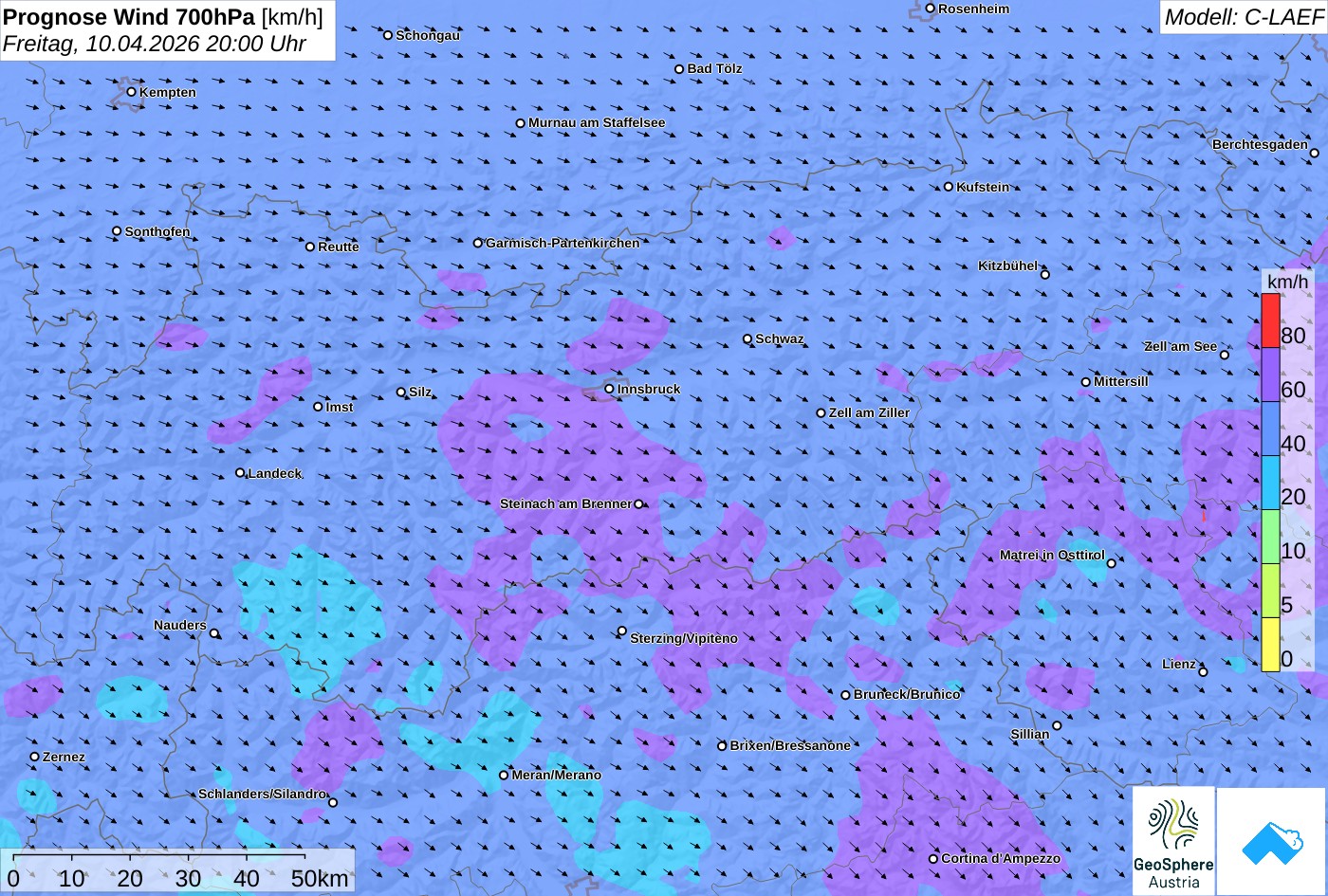Click the red 80 km/h legend swatch

(x=1270, y=320)
